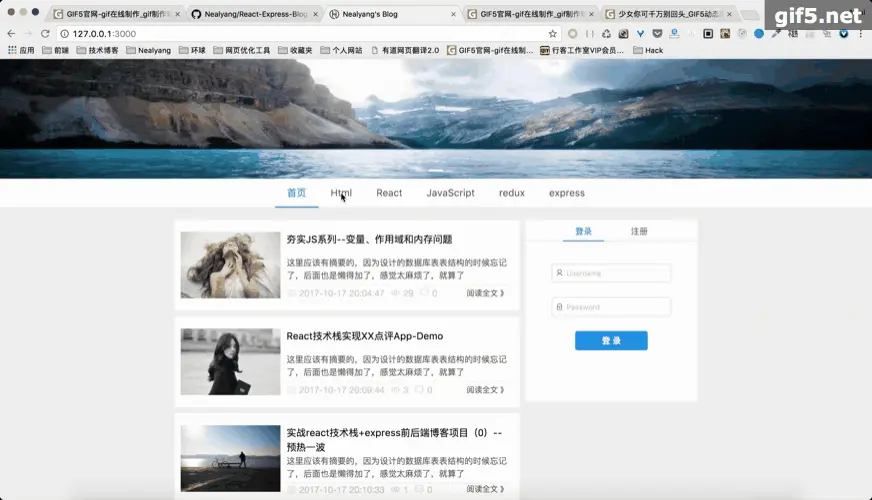
Task: Open the 环球 bookmark folder
Action: [x=192, y=51]
